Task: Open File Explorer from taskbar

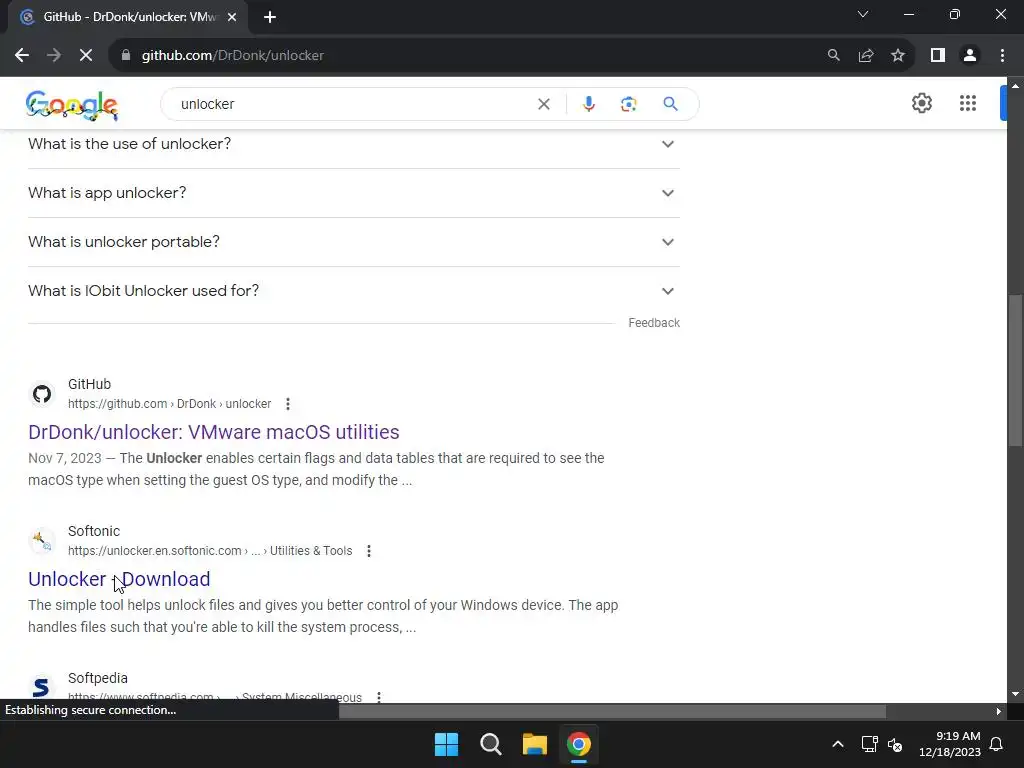Action: [534, 744]
